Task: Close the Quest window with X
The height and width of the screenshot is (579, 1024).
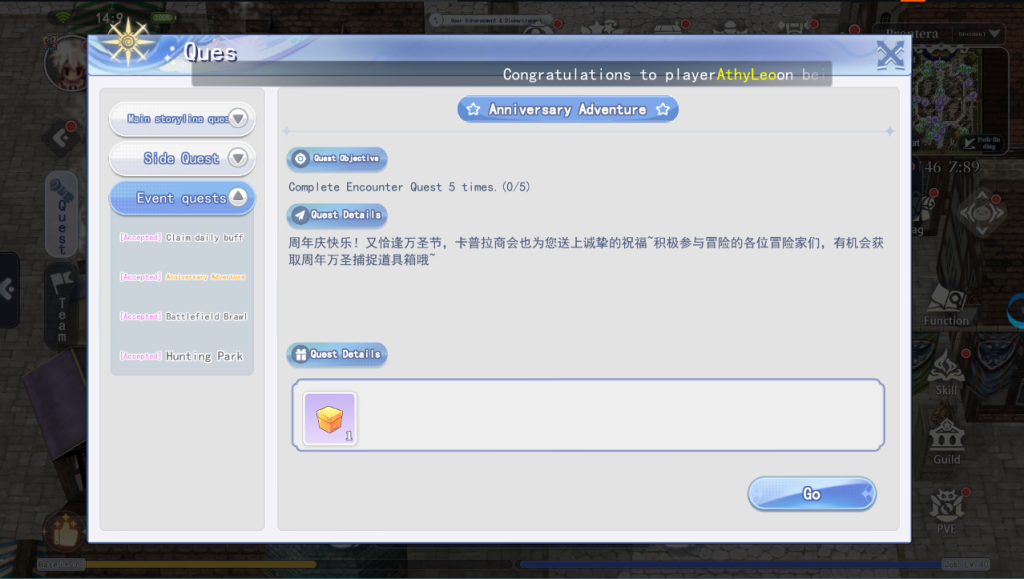Action: 890,55
